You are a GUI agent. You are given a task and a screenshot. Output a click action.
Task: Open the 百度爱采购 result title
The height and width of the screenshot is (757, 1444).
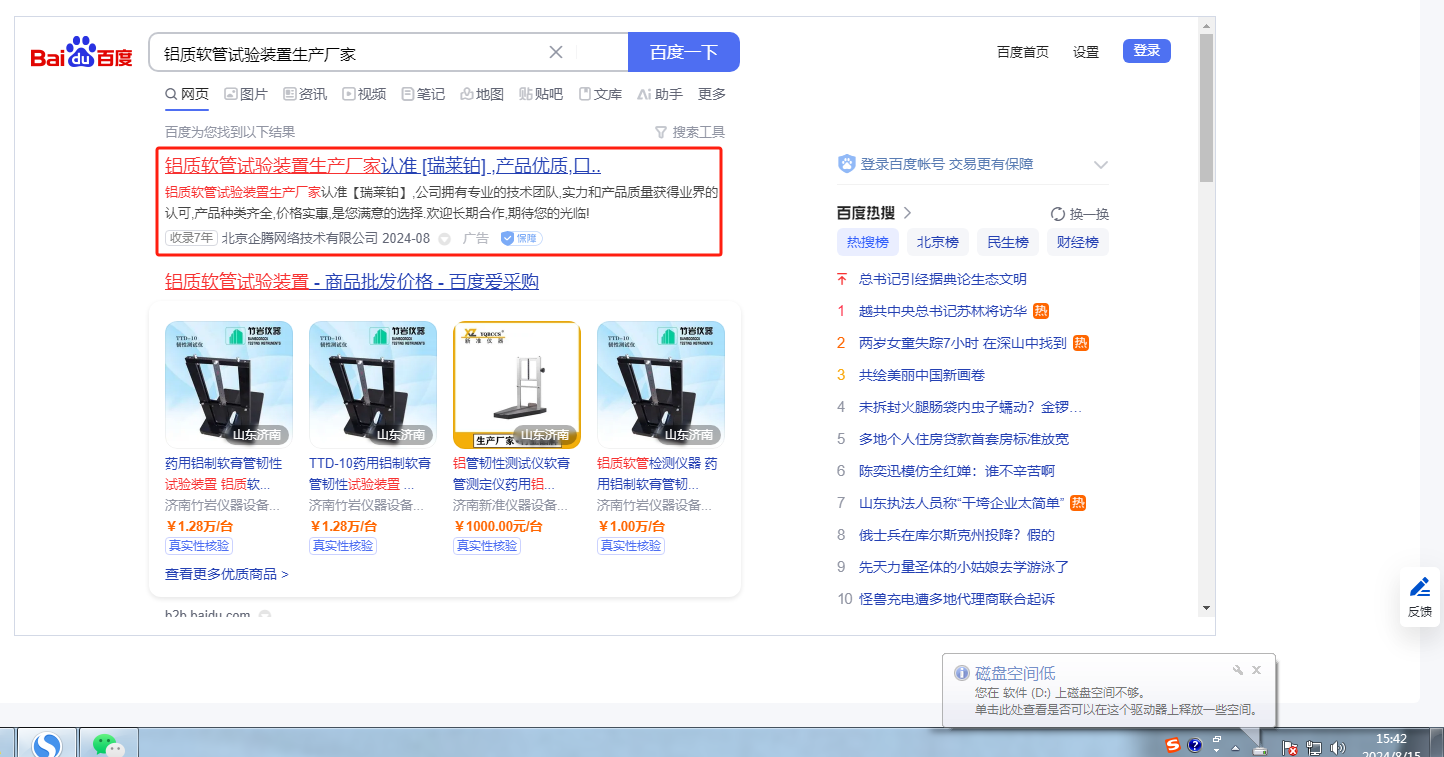pyautogui.click(x=352, y=282)
